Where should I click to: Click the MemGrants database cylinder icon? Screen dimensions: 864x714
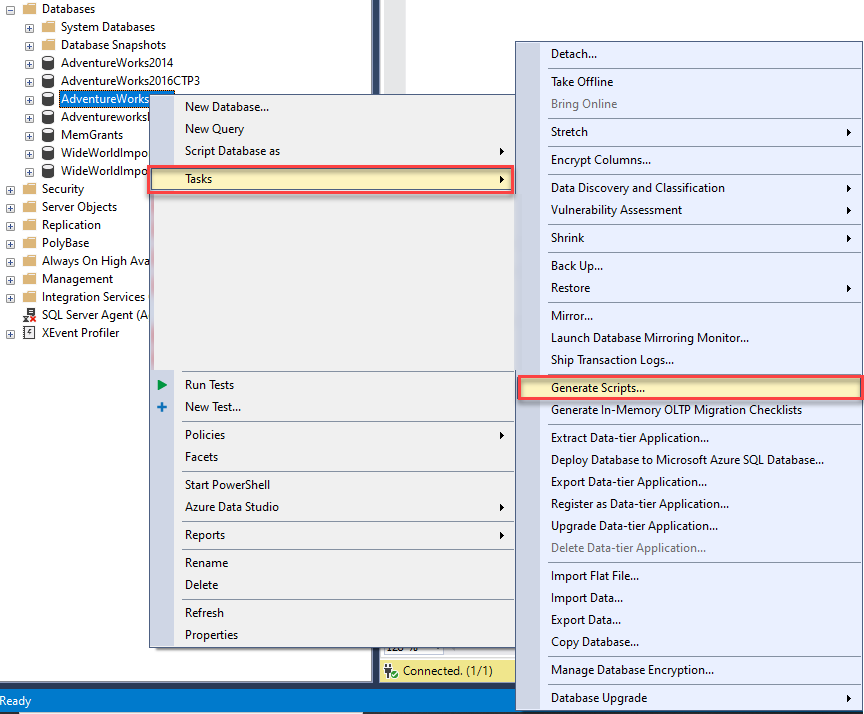[x=48, y=135]
